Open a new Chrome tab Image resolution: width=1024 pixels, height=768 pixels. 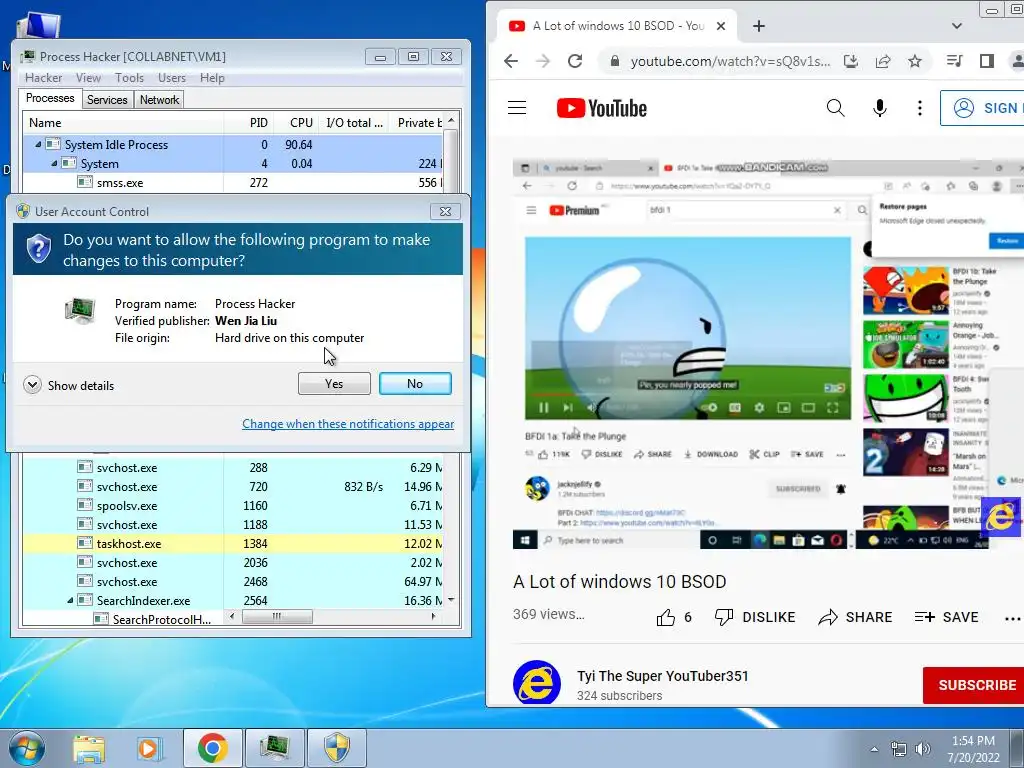point(758,26)
